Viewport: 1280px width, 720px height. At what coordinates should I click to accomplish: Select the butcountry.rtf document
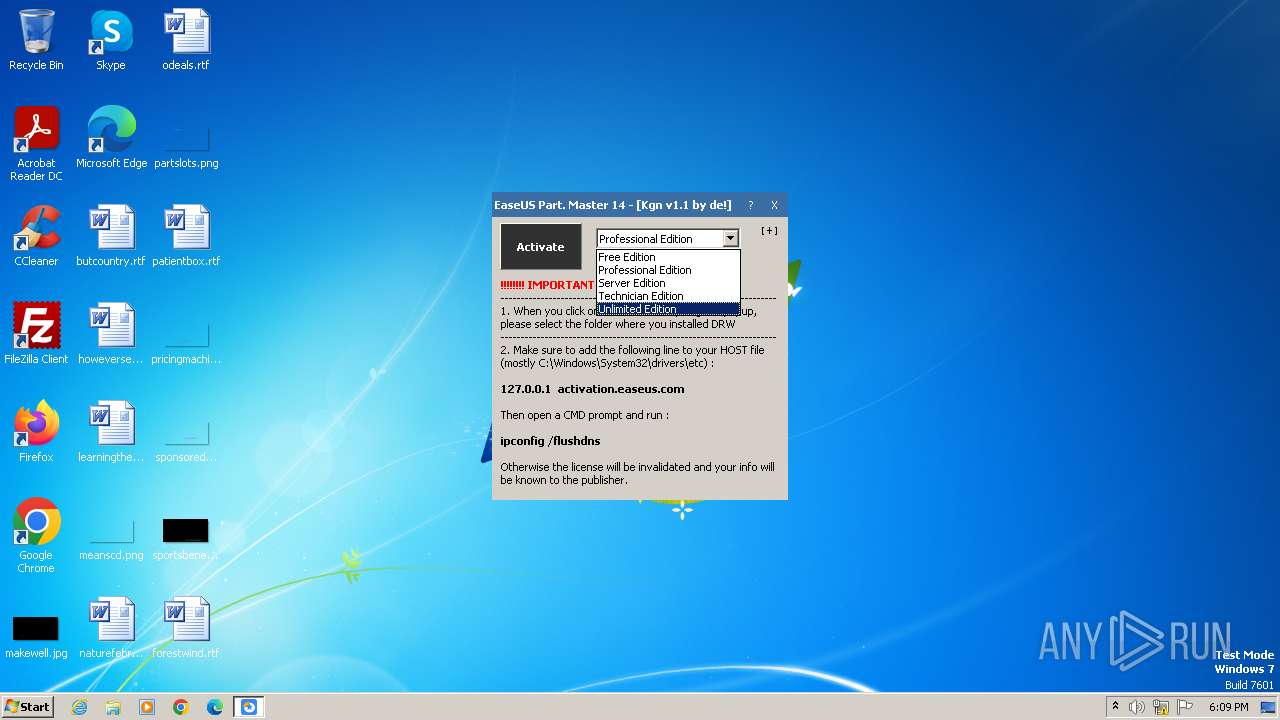point(111,236)
